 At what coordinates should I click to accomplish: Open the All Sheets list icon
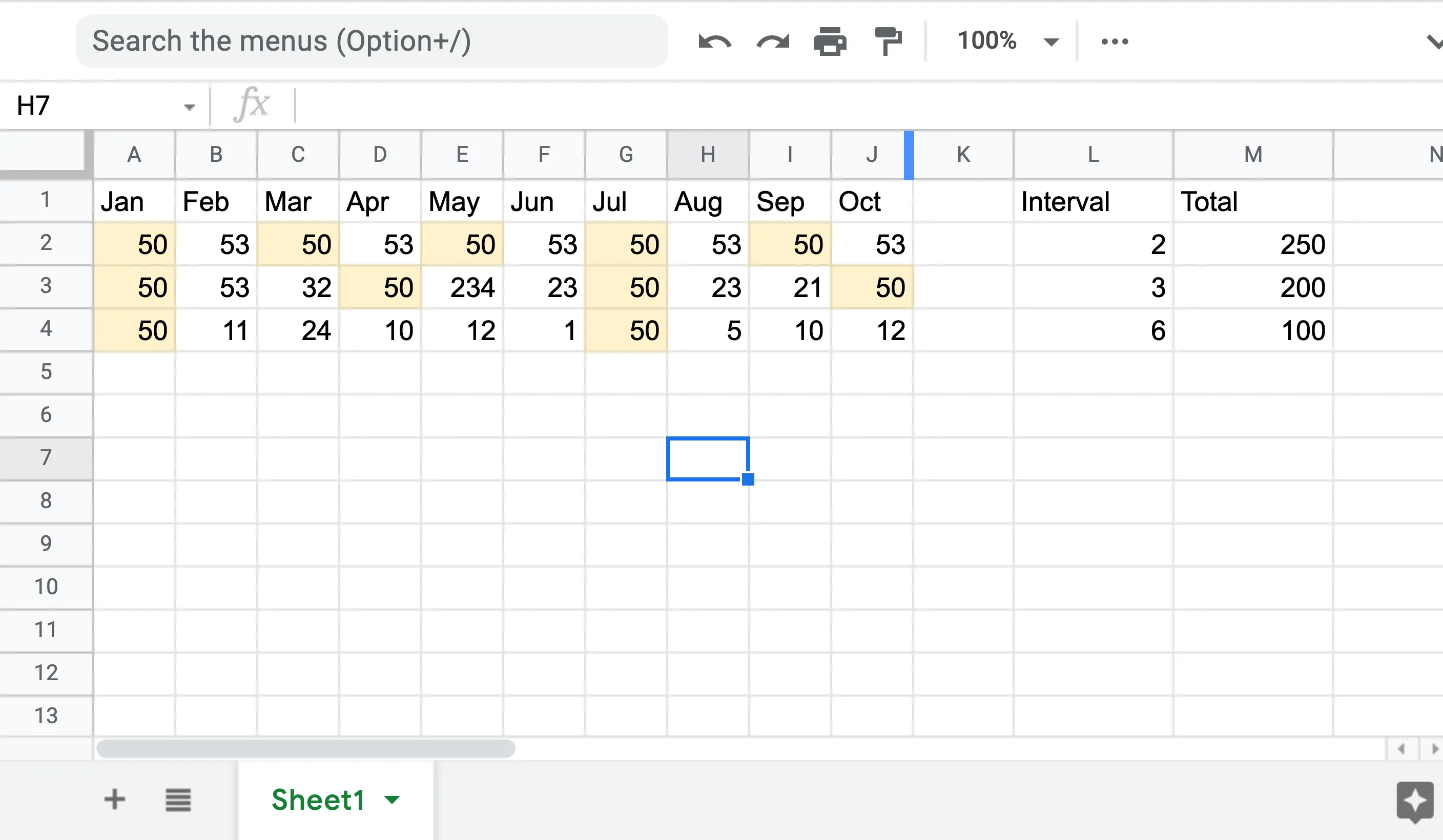point(178,800)
